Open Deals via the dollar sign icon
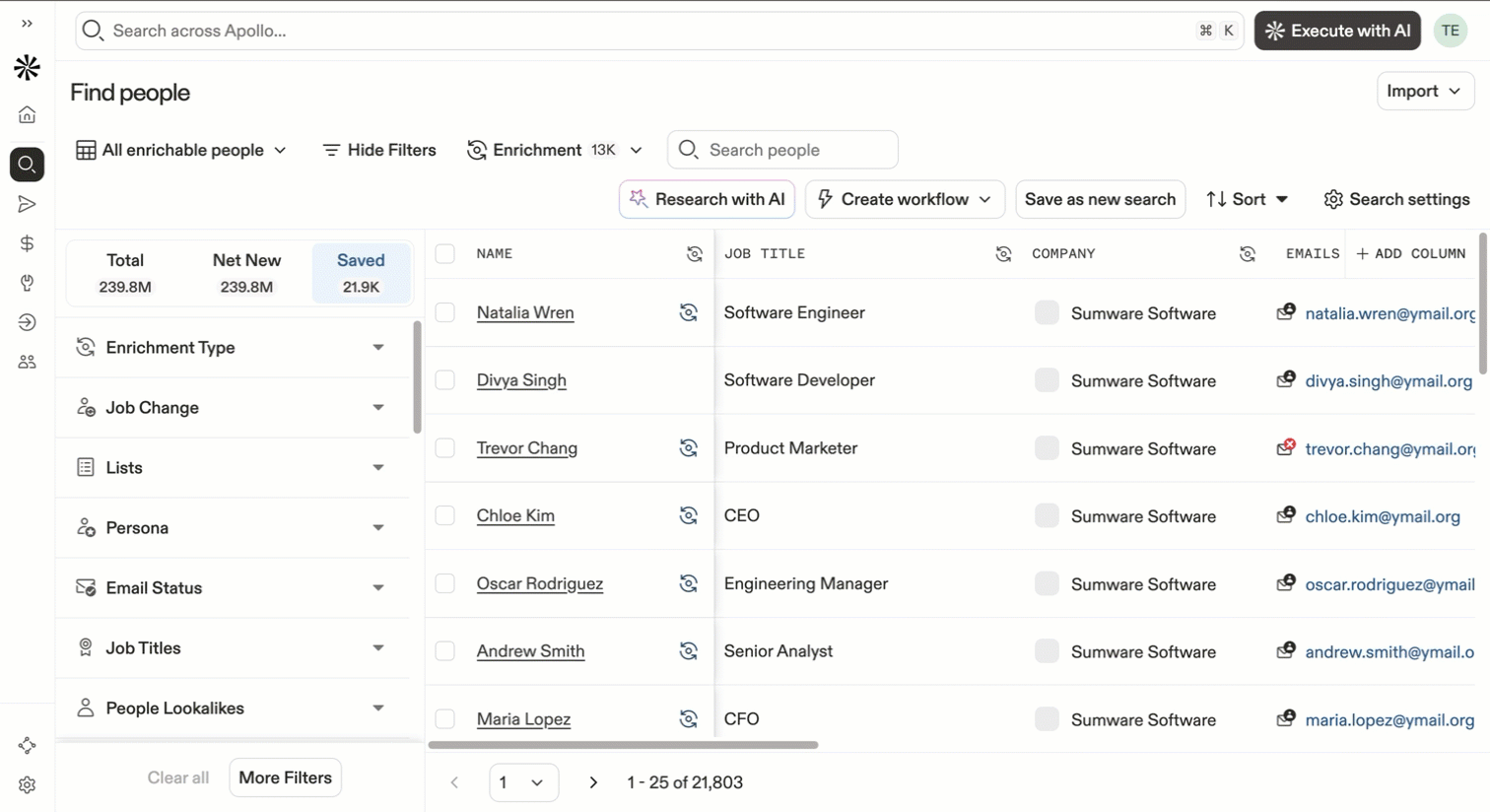This screenshot has height=812, width=1490. [x=27, y=243]
